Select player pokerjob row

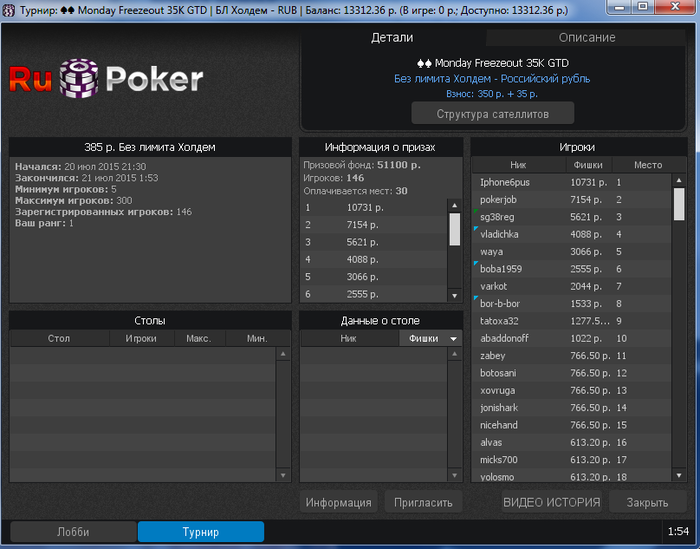[x=571, y=200]
